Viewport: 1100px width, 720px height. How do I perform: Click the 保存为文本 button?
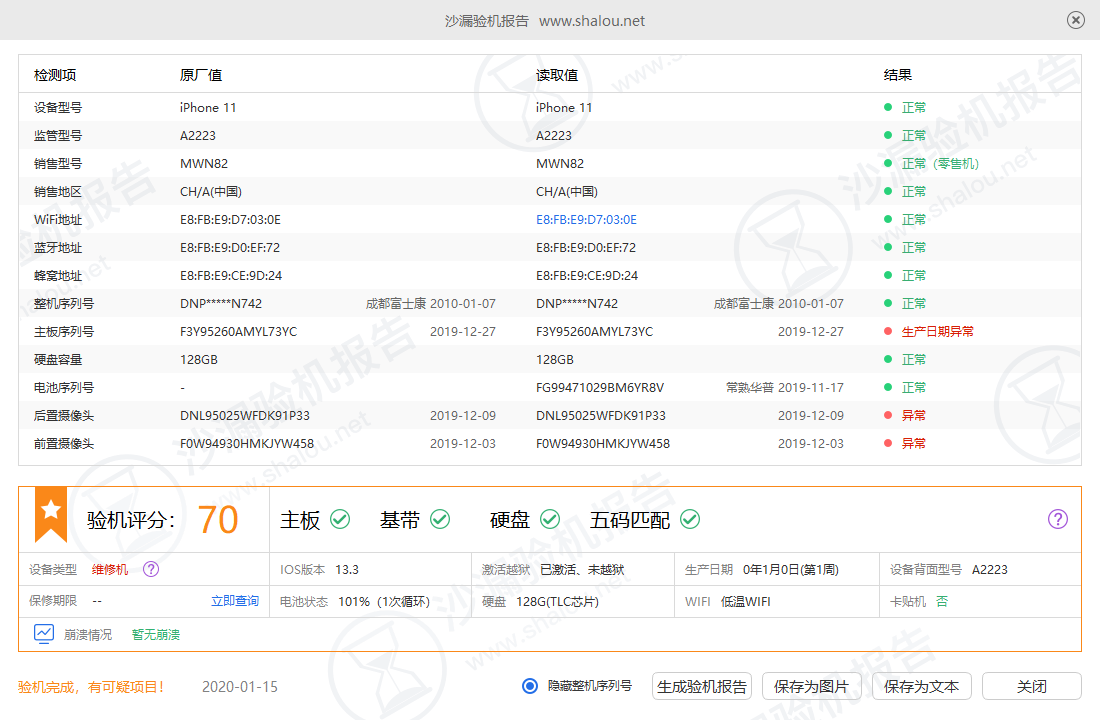point(921,686)
